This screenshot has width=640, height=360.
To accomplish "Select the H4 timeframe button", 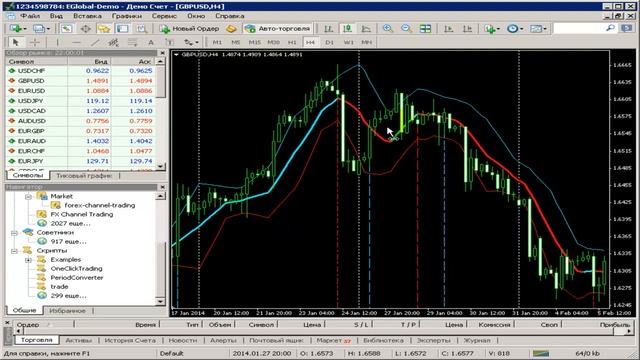I will (x=310, y=42).
